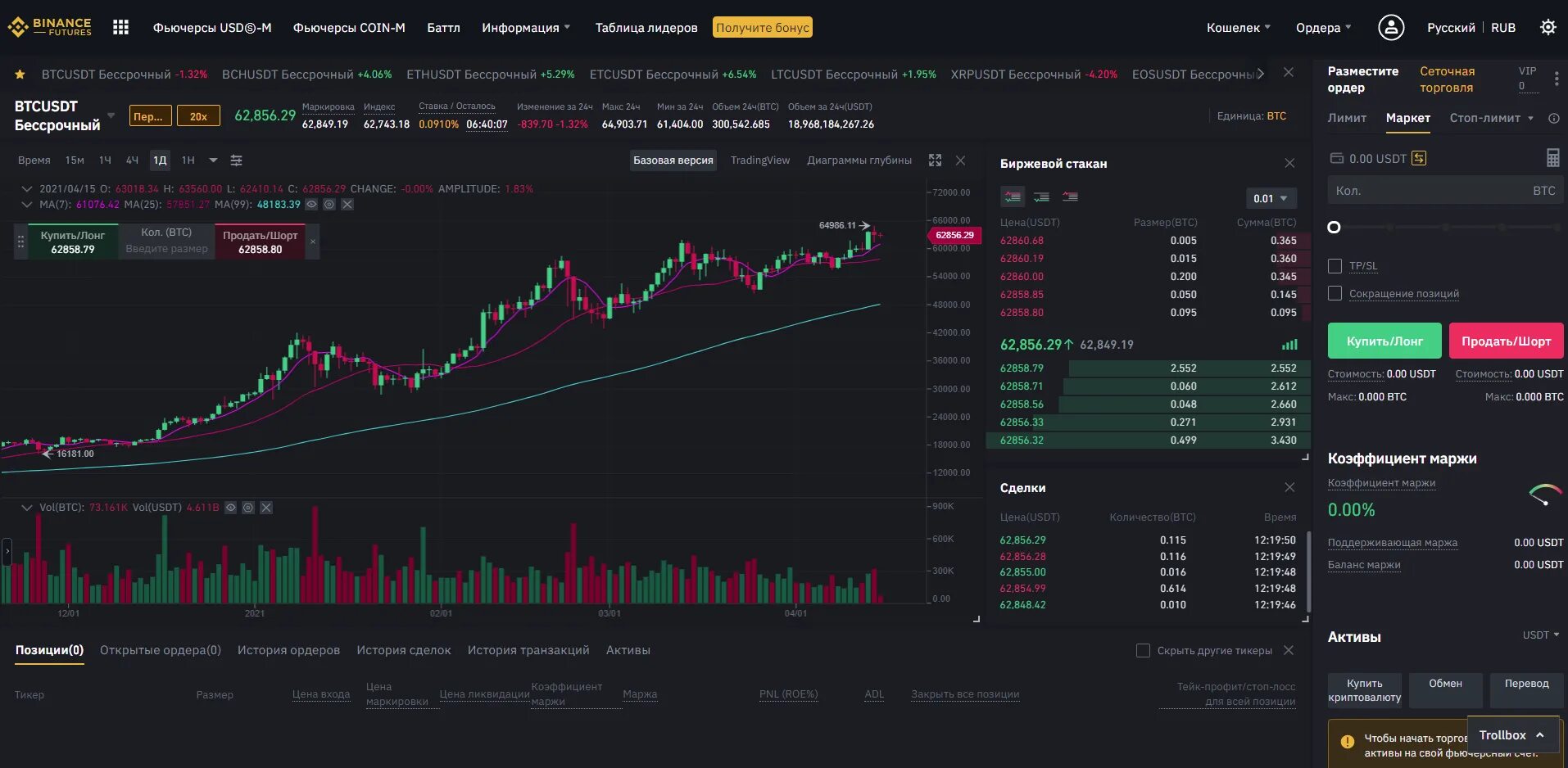The height and width of the screenshot is (768, 1568).
Task: Click the favorites star icon
Action: [x=20, y=75]
